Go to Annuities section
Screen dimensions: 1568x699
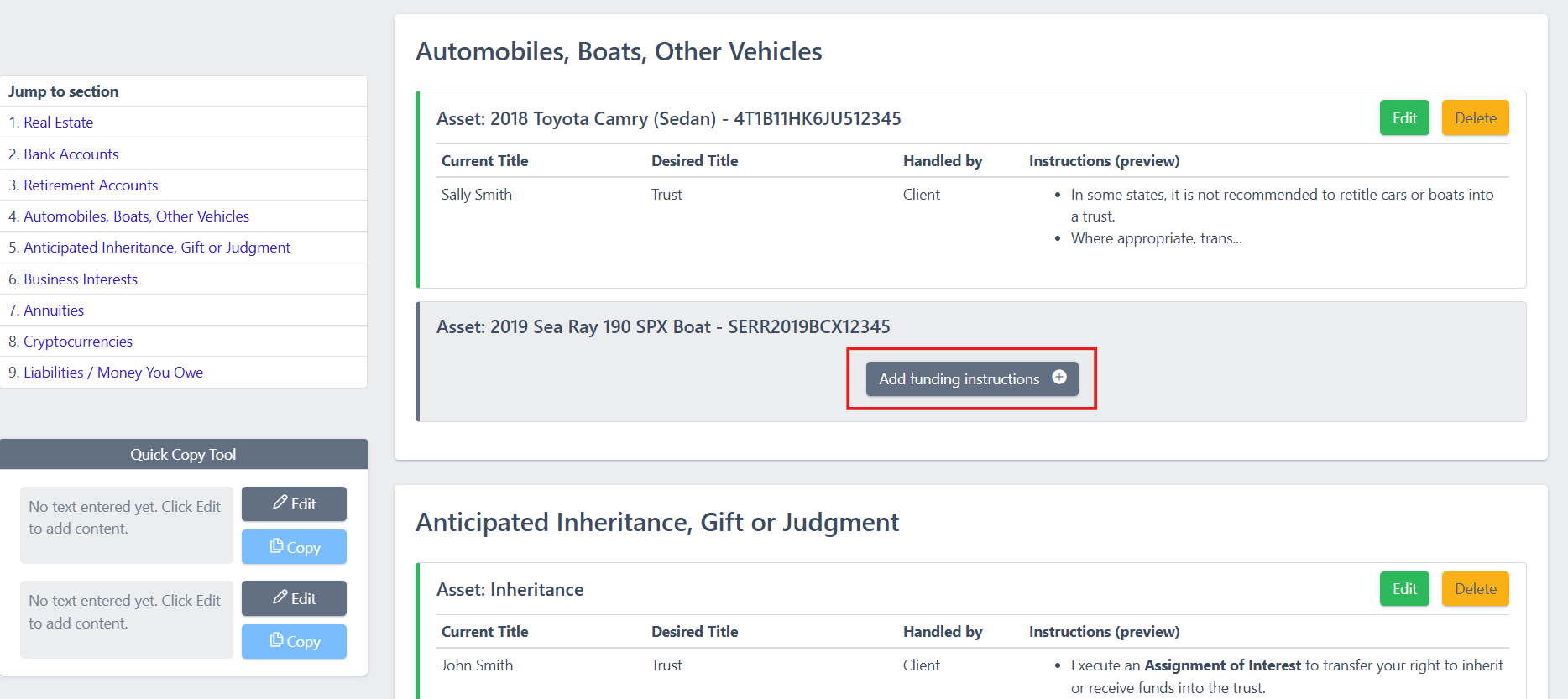(x=54, y=310)
